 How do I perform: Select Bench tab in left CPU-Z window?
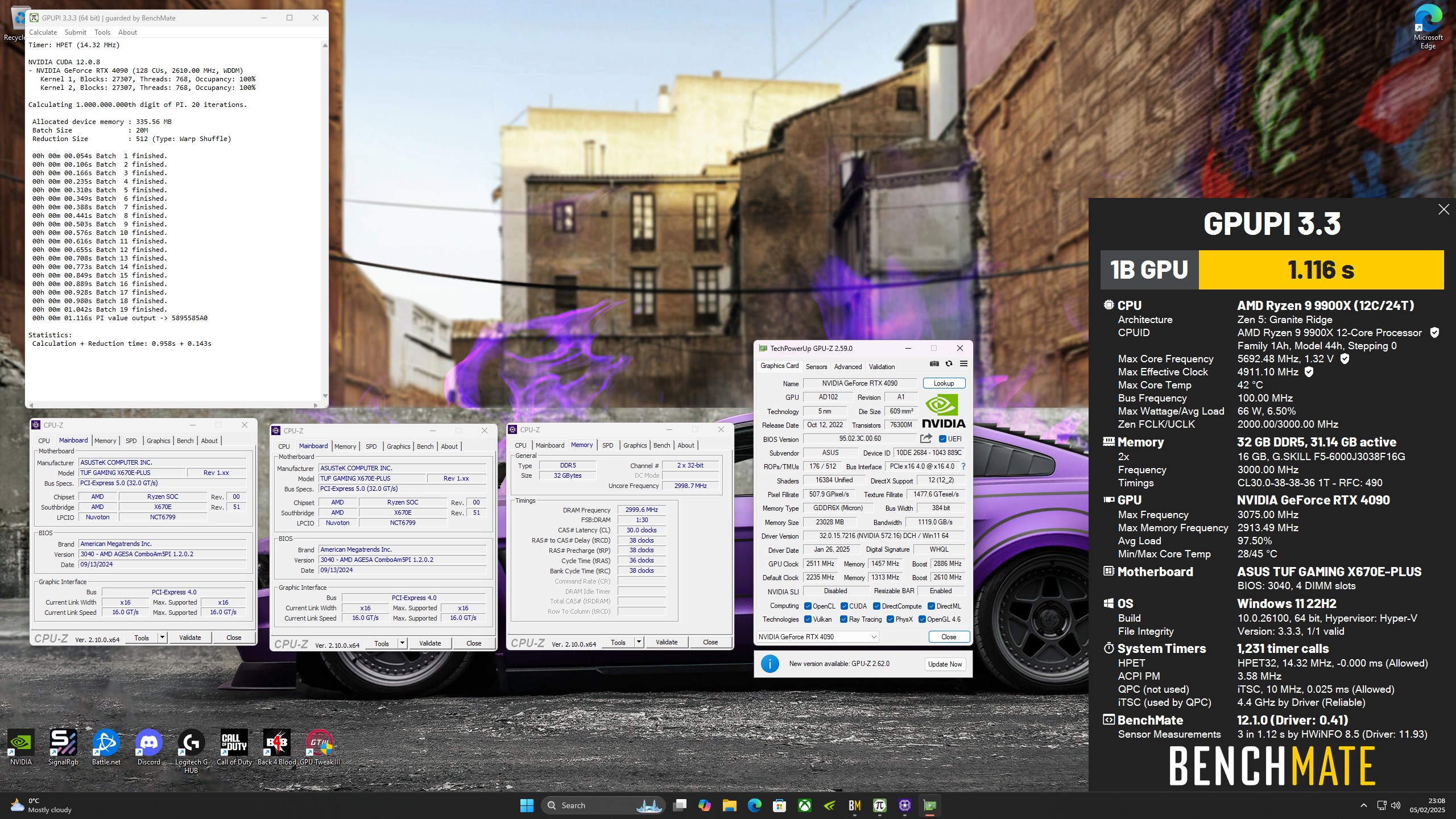click(x=185, y=441)
